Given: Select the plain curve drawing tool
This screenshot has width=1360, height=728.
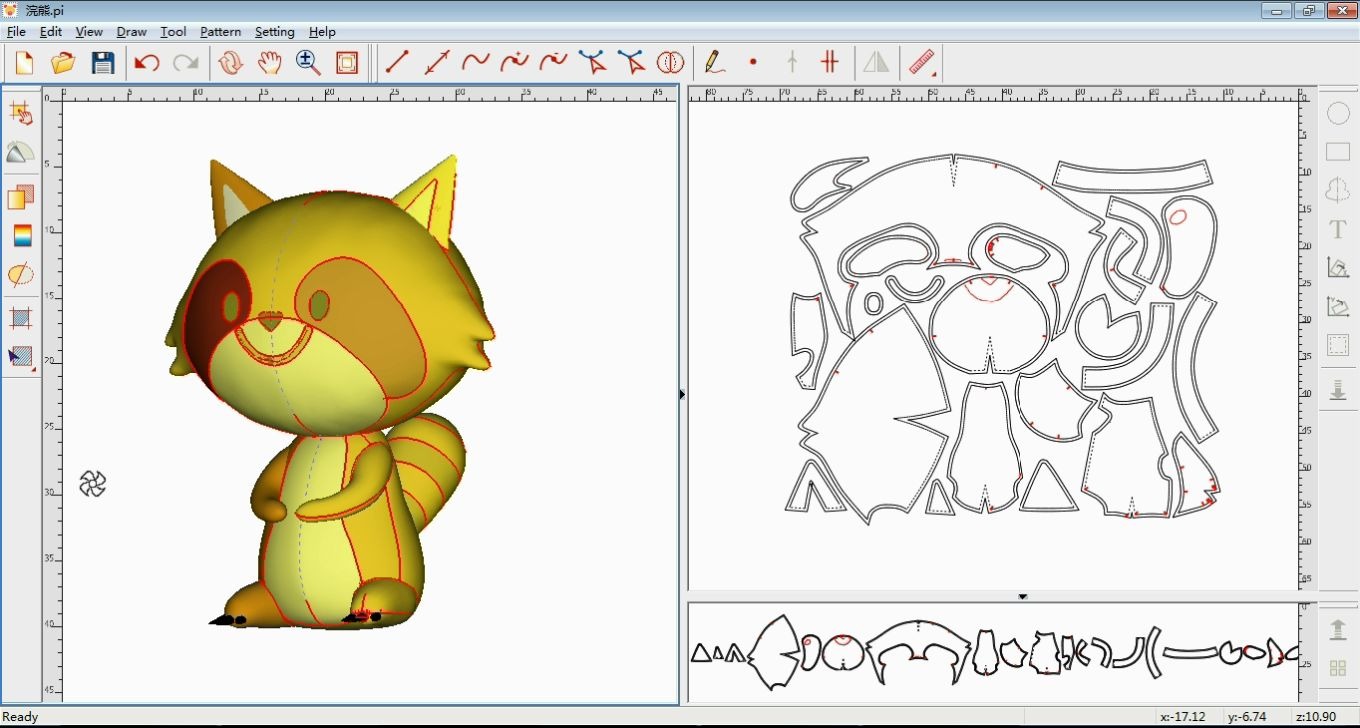Looking at the screenshot, I should [x=475, y=63].
